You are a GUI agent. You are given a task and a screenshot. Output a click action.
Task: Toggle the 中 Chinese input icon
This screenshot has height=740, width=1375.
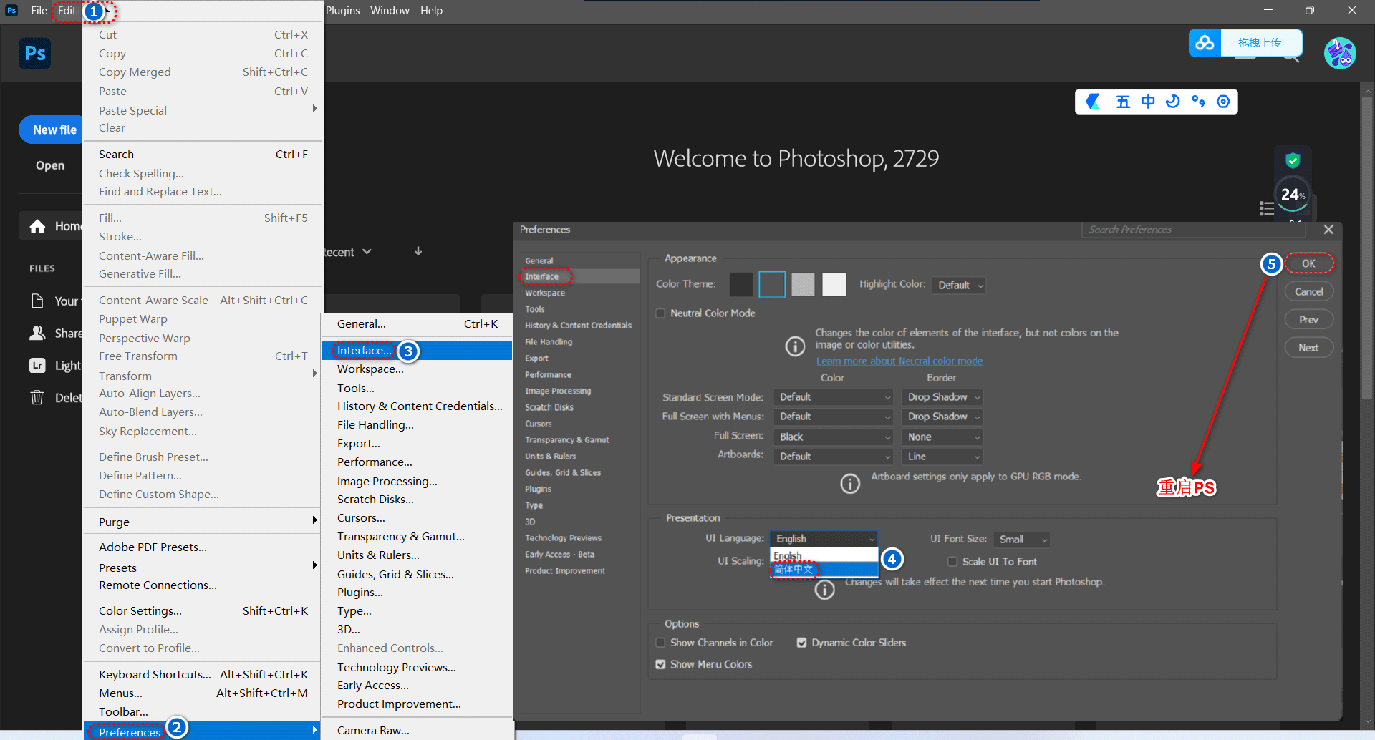click(x=1148, y=101)
